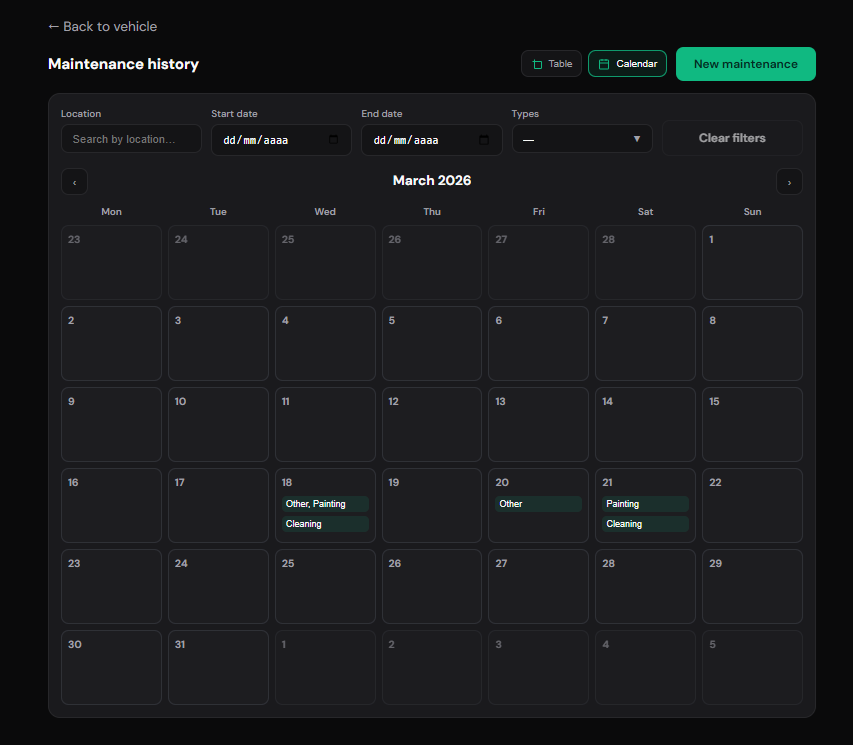Open the Other, Painting entry on 18
853x745 pixels.
pyautogui.click(x=325, y=504)
